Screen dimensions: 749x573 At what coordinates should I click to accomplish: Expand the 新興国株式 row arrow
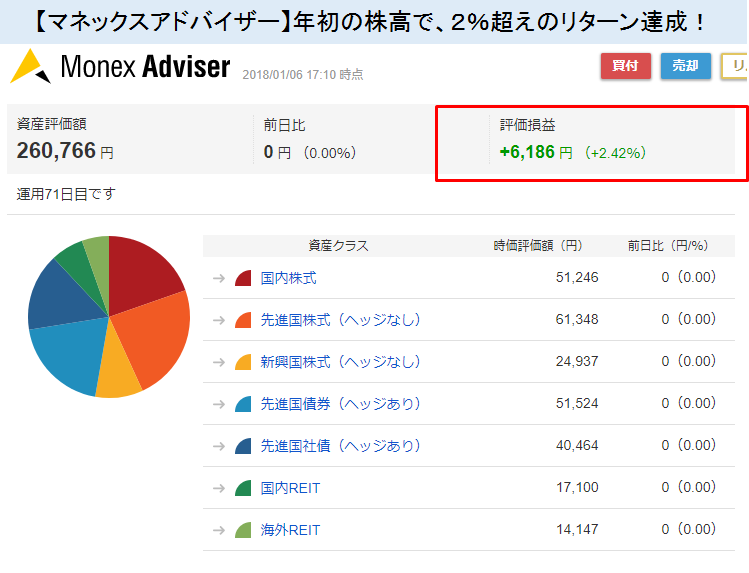pyautogui.click(x=219, y=362)
